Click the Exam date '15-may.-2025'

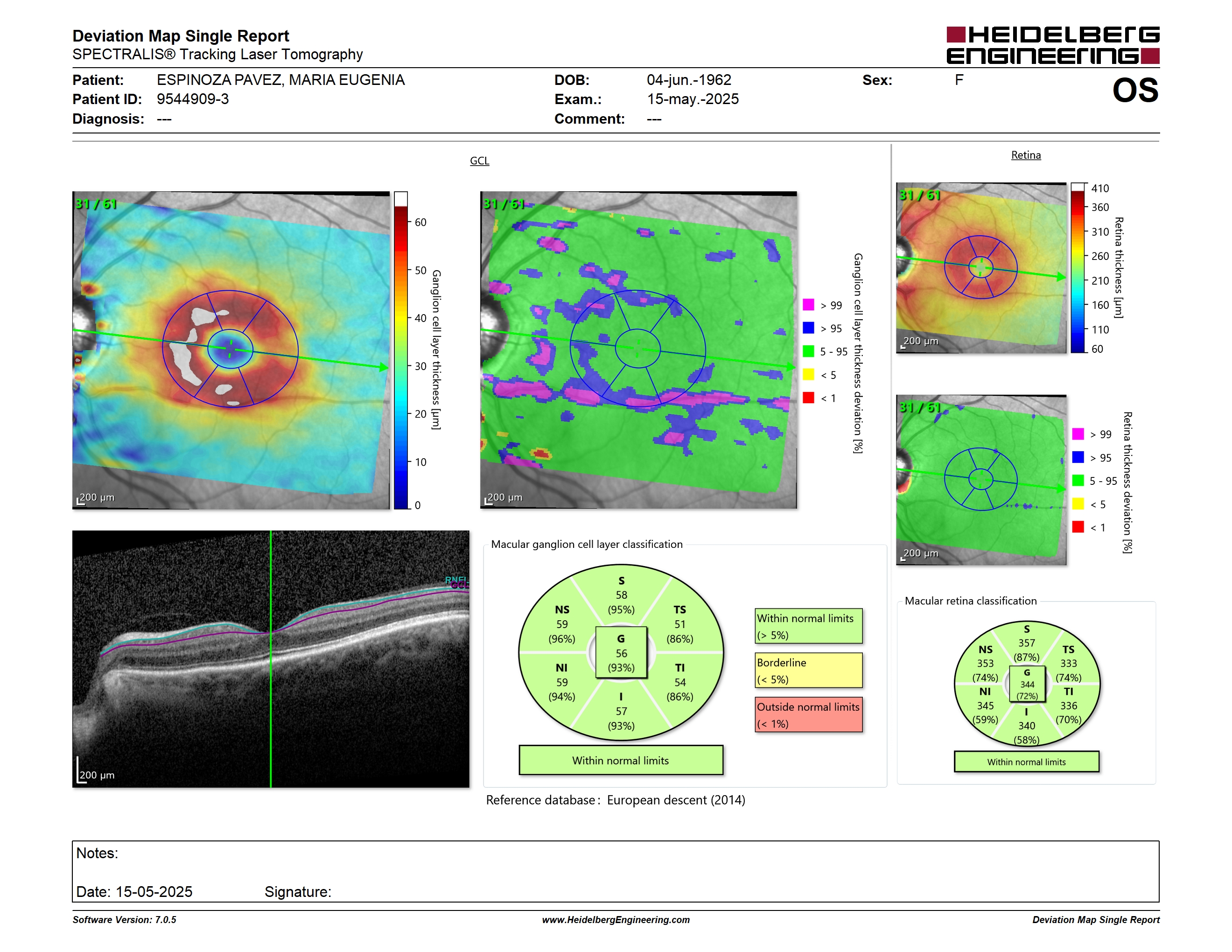(x=693, y=99)
